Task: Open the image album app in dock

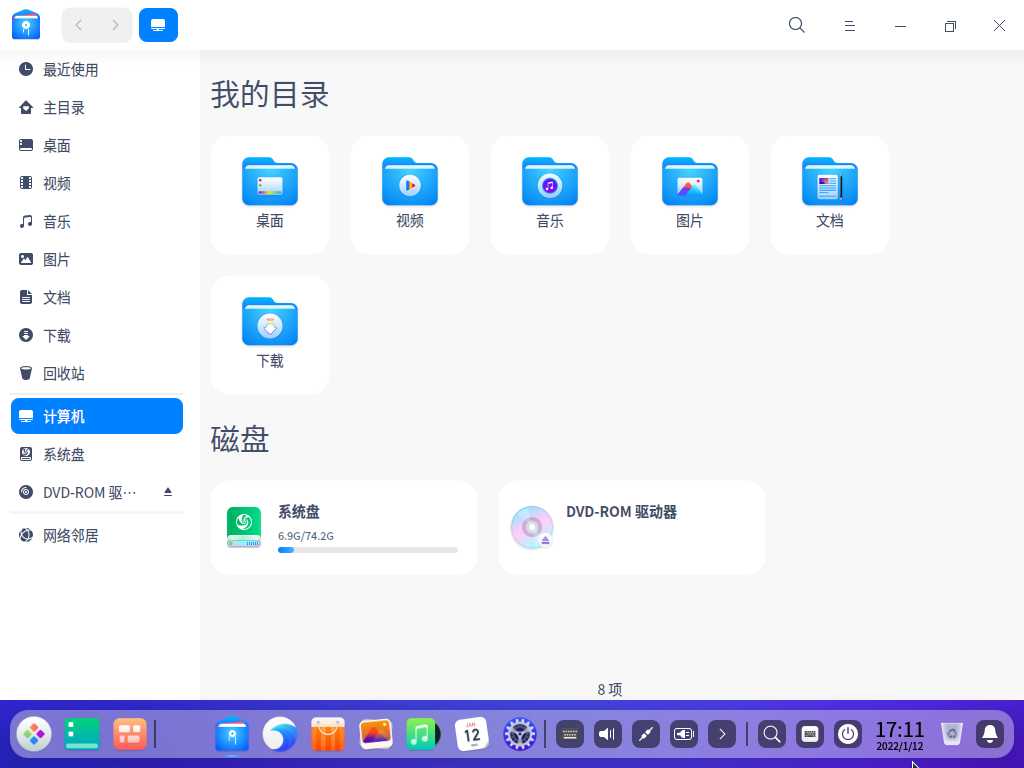Action: click(376, 734)
